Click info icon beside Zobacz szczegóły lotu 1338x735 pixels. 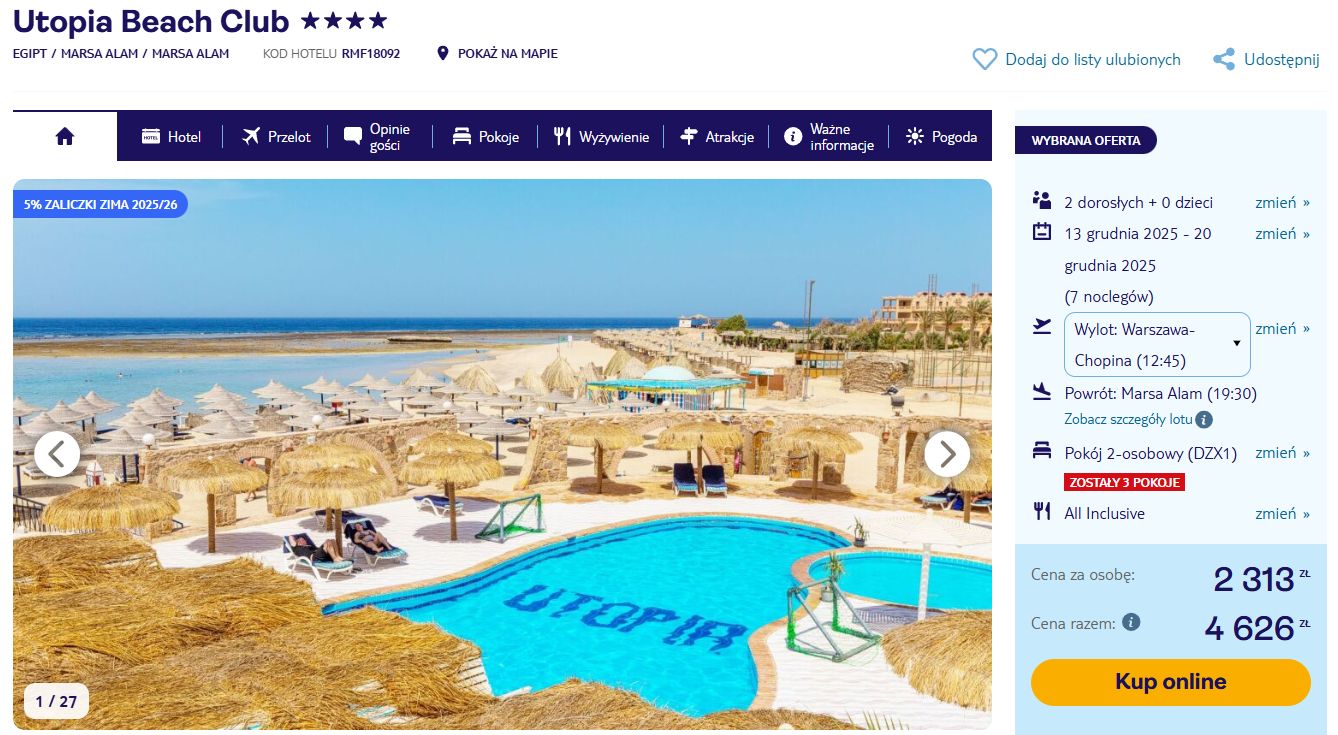1204,420
